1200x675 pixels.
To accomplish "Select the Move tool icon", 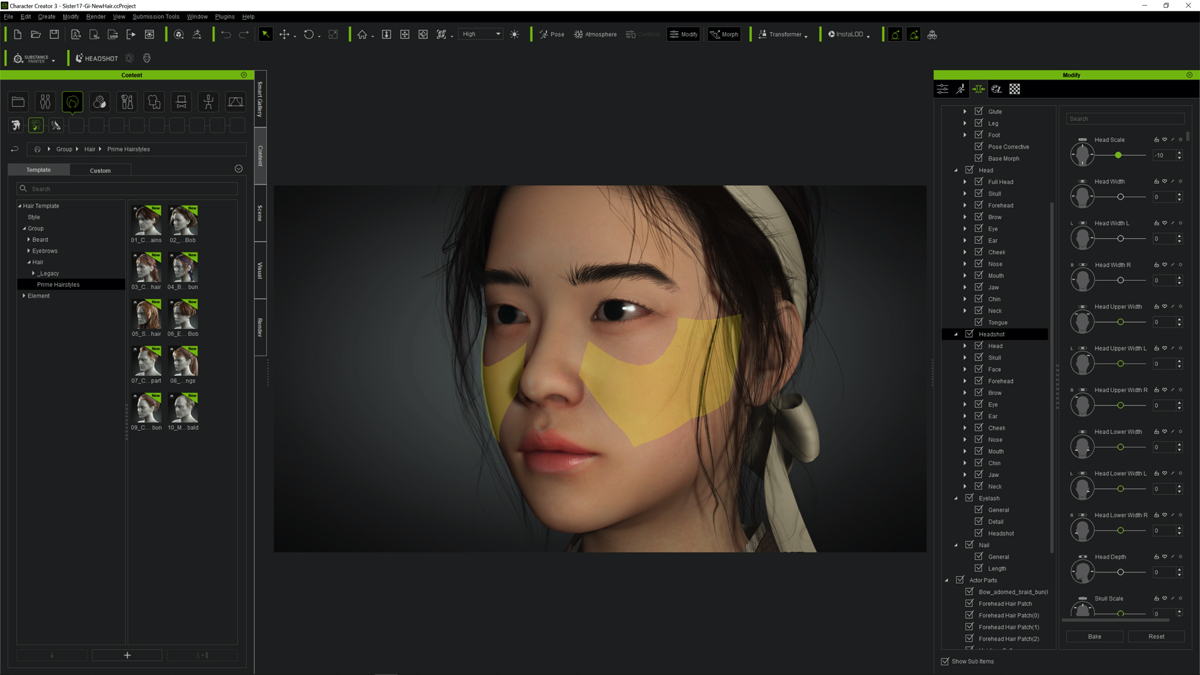I will pos(284,34).
